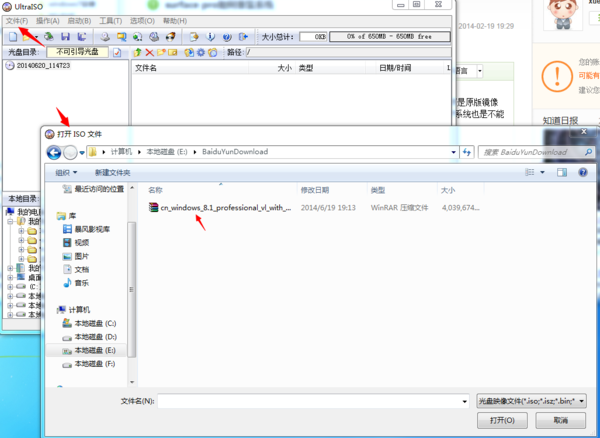This screenshot has width=600, height=438.
Task: Click the 搜索 BaiduYunDownload search box
Action: (x=536, y=152)
